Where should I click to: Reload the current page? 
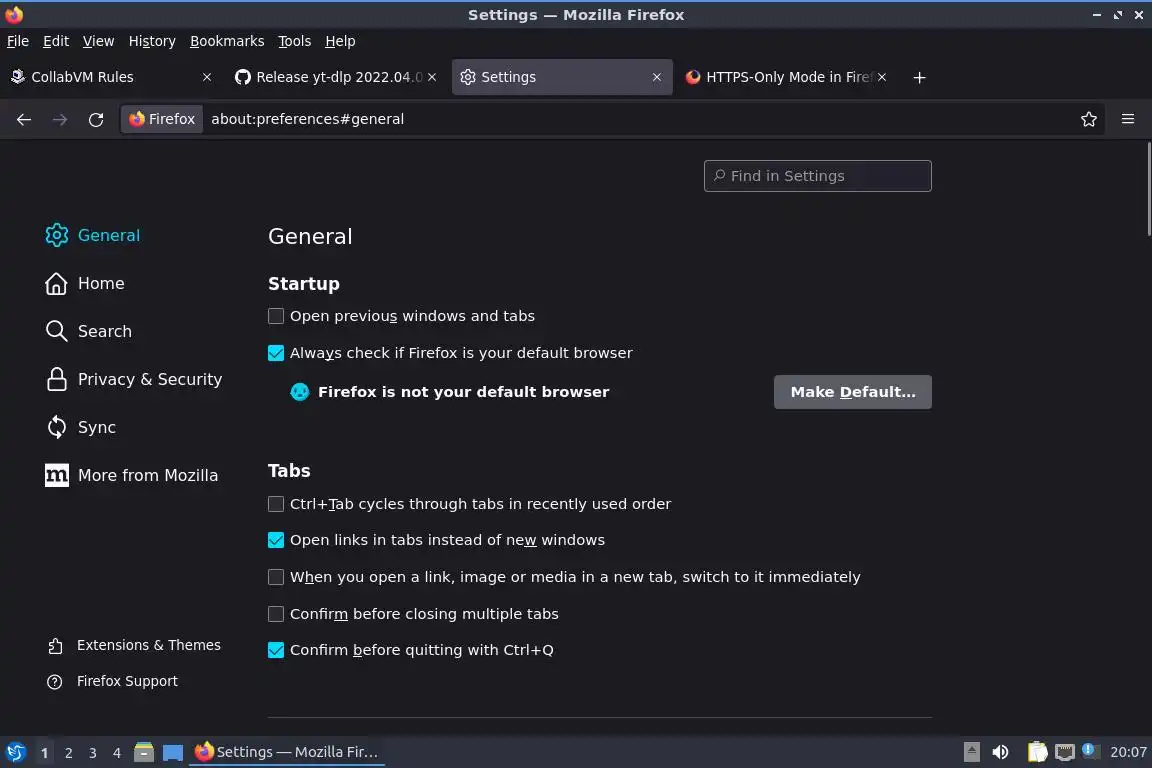96,119
